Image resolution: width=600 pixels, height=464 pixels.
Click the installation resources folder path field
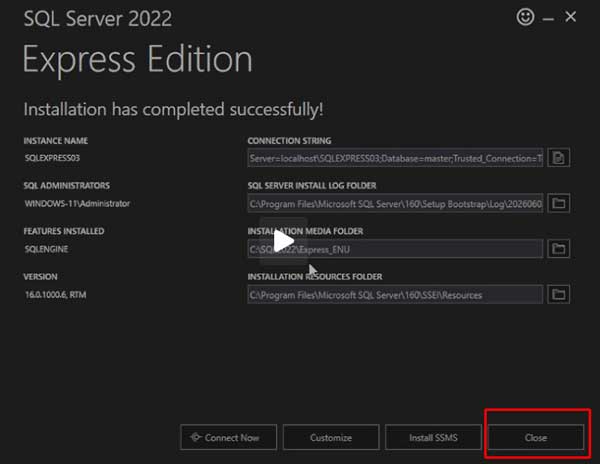click(395, 295)
